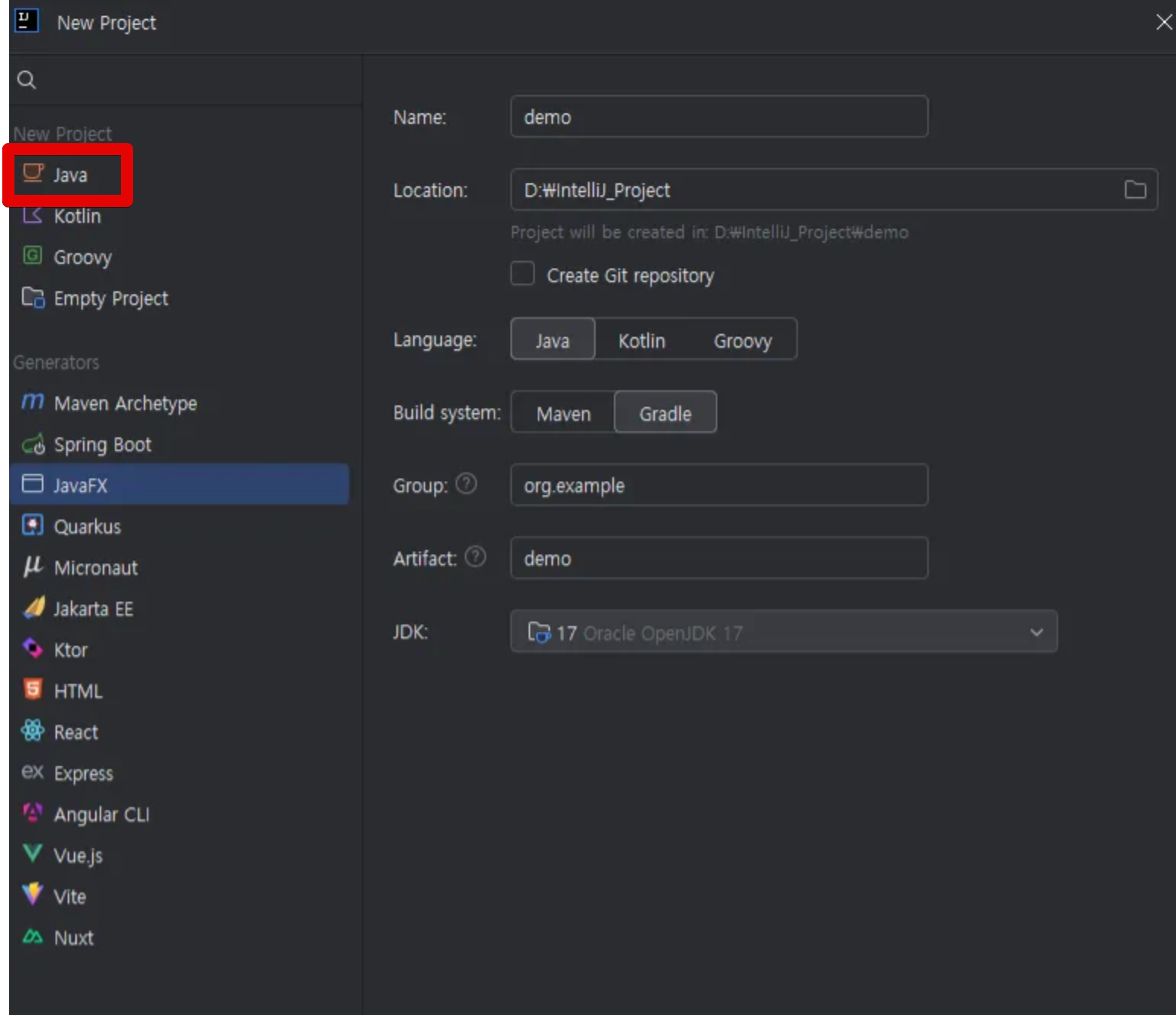Image resolution: width=1176 pixels, height=1015 pixels.
Task: Open the JDK version dropdown
Action: pos(1036,632)
